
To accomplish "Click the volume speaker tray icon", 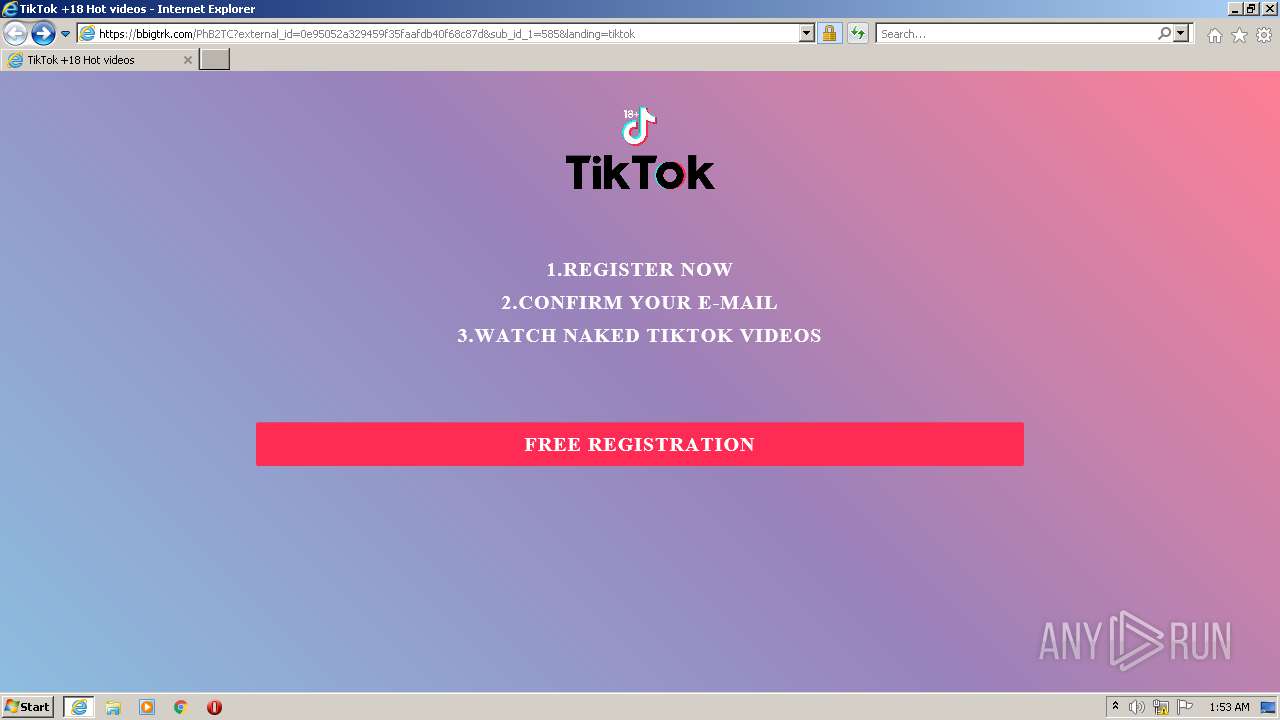I will (1137, 707).
